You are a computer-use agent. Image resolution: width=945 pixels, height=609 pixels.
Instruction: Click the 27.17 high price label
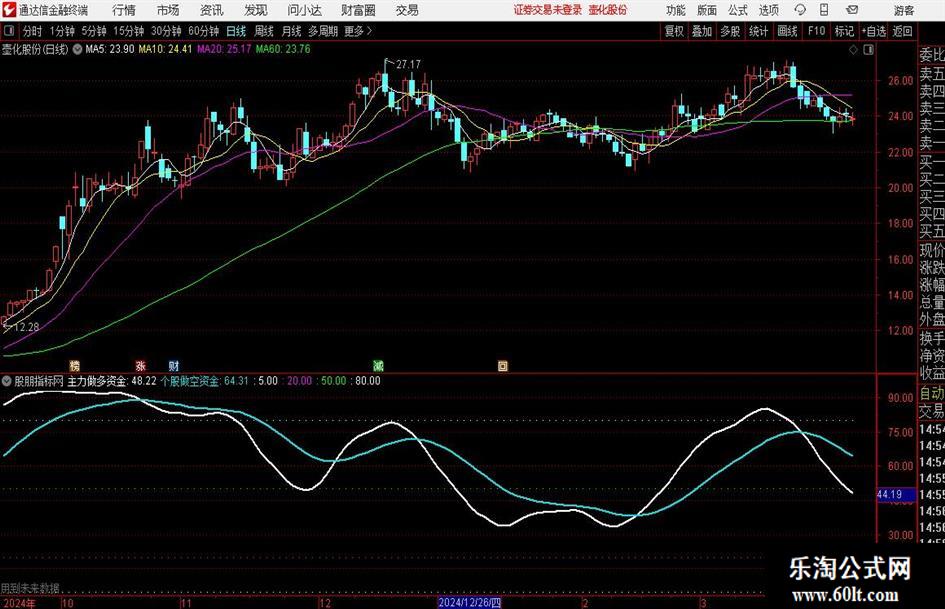click(x=409, y=65)
